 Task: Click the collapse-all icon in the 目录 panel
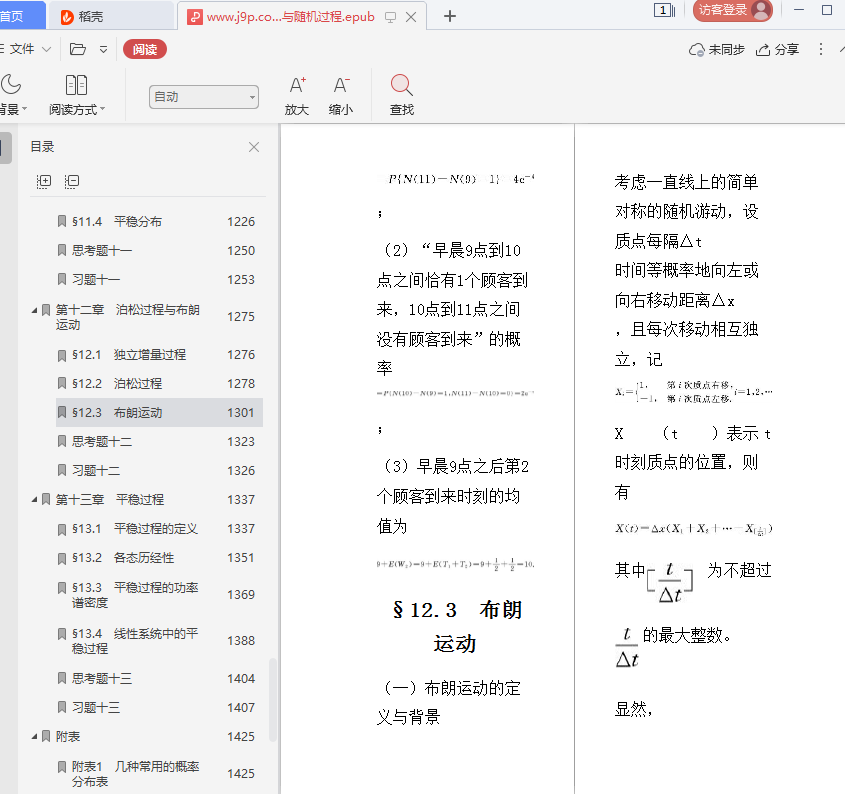(x=72, y=181)
